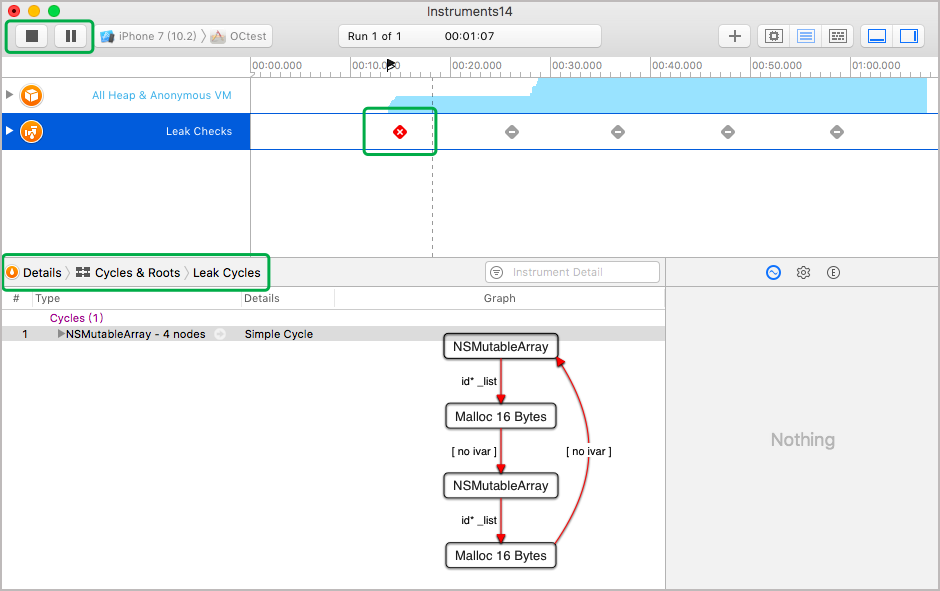The image size is (940, 591).
Task: Open the display settings gear in the inspector
Action: pos(803,272)
